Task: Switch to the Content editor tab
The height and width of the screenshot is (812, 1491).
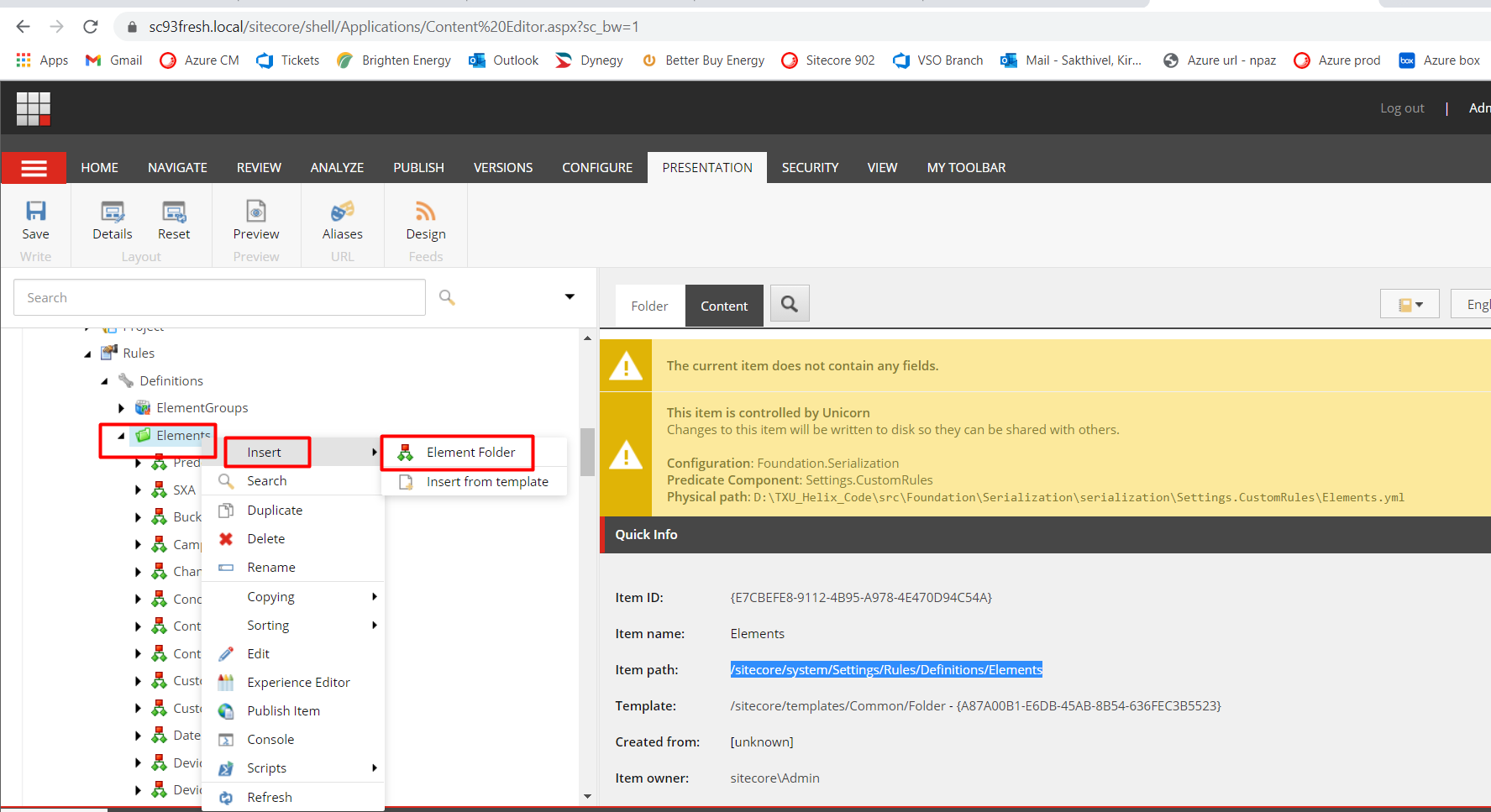Action: click(x=724, y=306)
